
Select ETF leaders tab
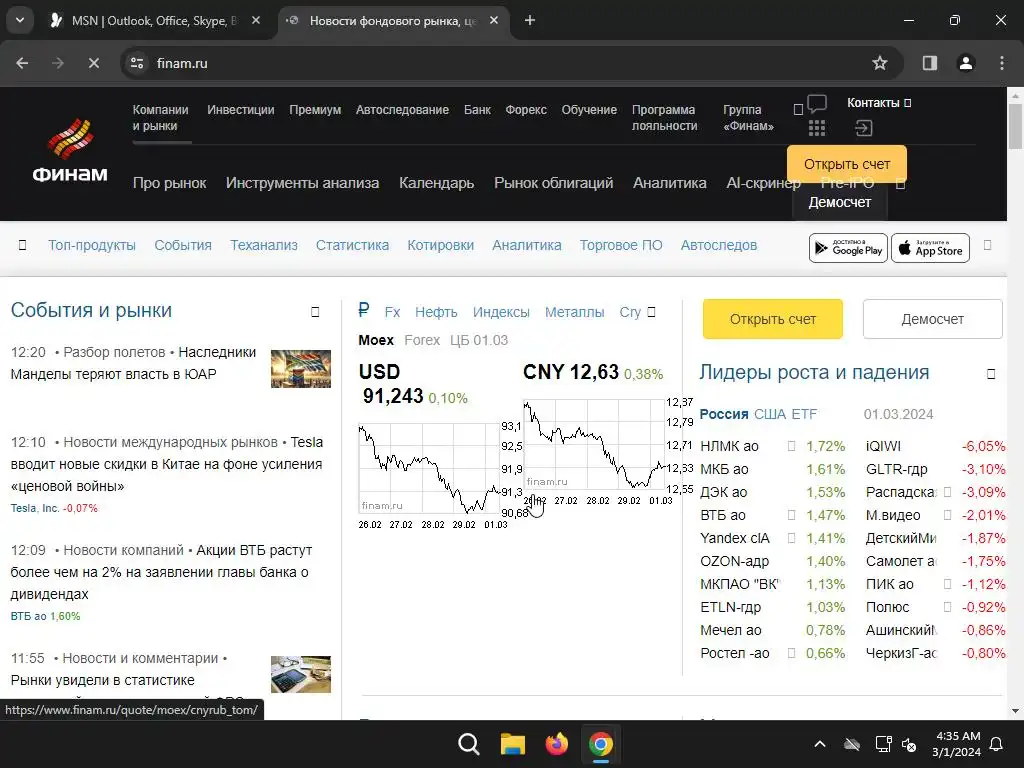804,414
